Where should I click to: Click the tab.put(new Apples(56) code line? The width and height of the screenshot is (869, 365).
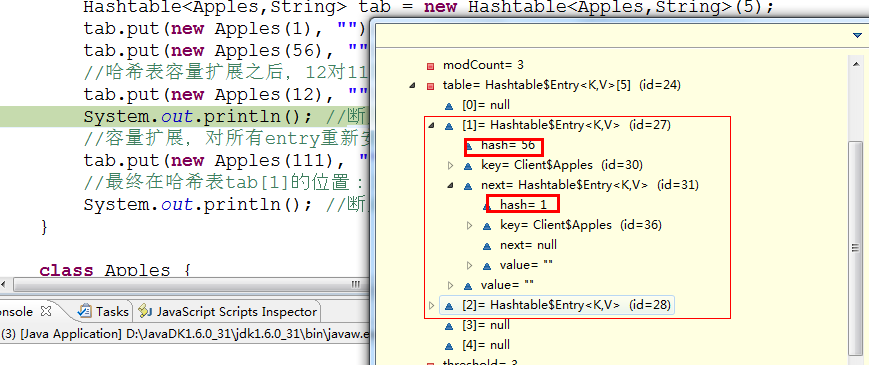pyautogui.click(x=226, y=50)
